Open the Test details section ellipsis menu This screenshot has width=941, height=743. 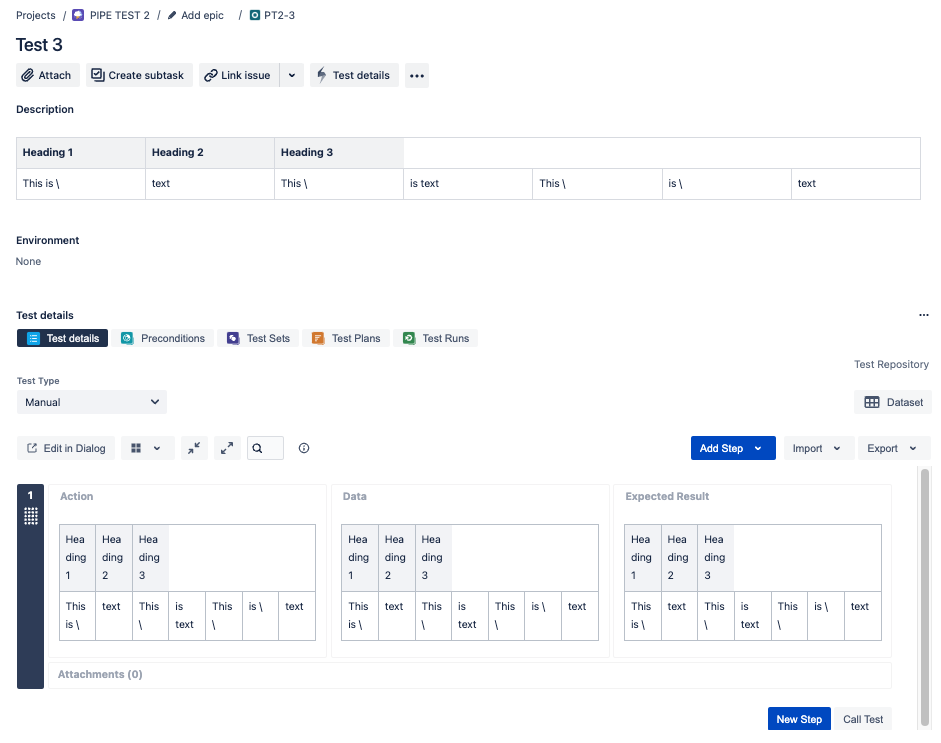point(923,315)
